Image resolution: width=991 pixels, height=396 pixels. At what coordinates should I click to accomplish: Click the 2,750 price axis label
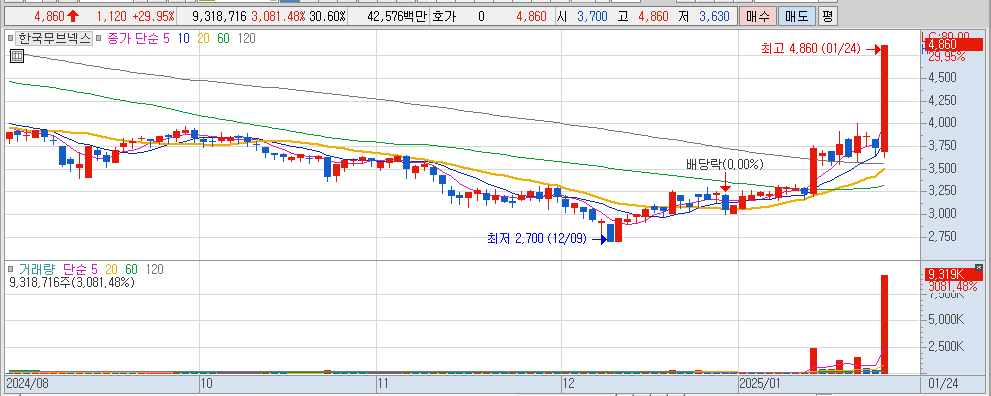tap(942, 236)
